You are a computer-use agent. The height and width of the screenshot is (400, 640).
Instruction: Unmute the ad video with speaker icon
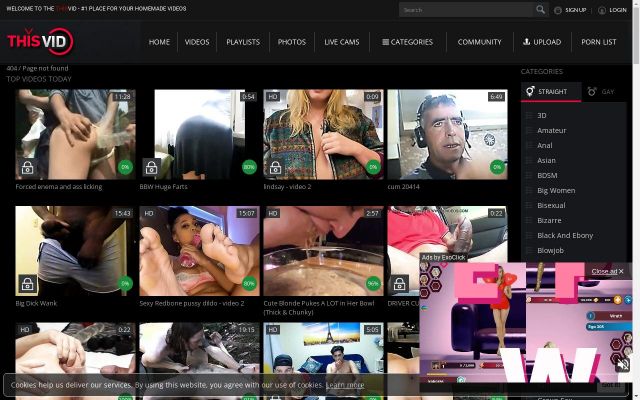(622, 365)
